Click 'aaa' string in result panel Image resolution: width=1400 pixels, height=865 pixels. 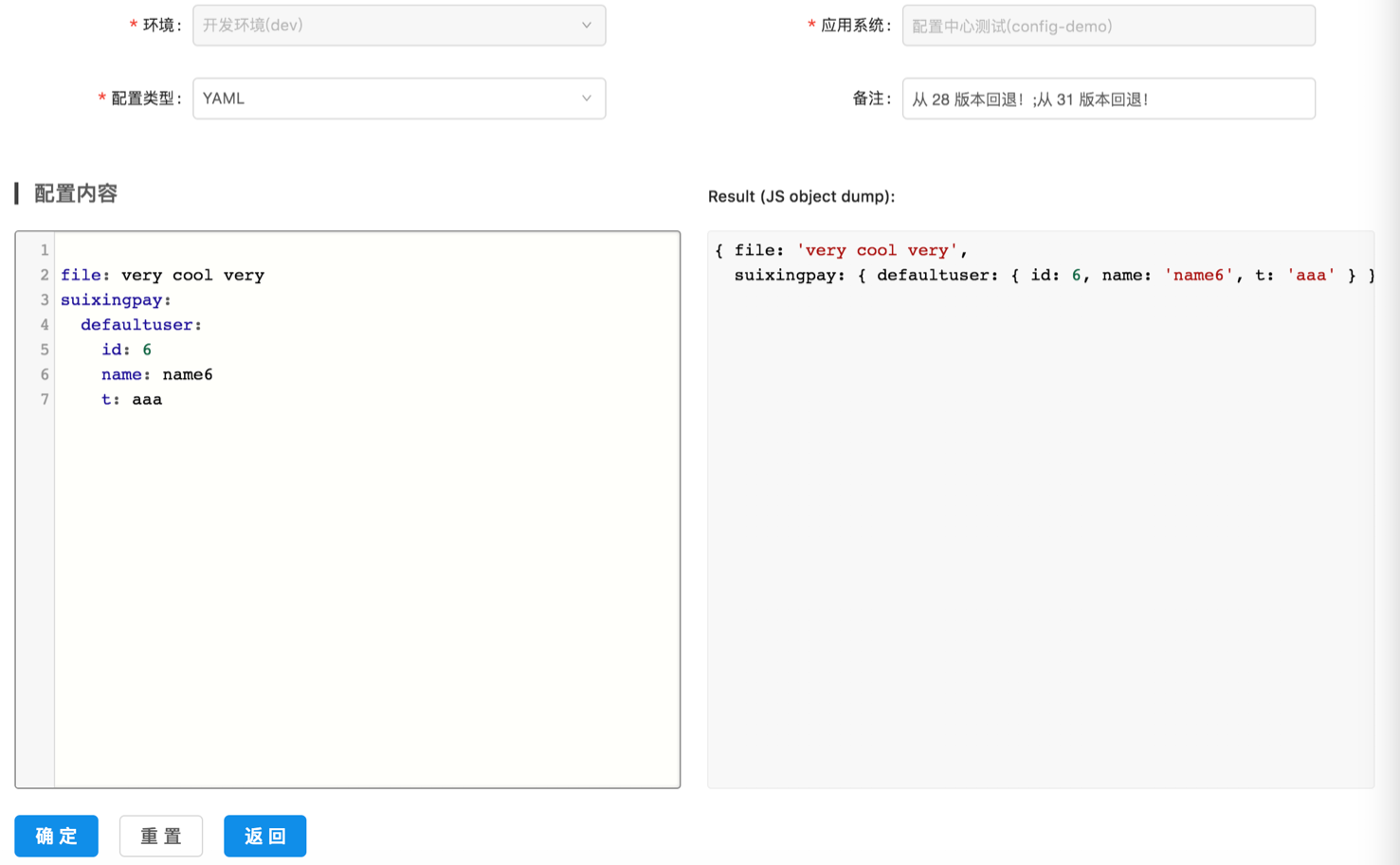(x=1311, y=275)
